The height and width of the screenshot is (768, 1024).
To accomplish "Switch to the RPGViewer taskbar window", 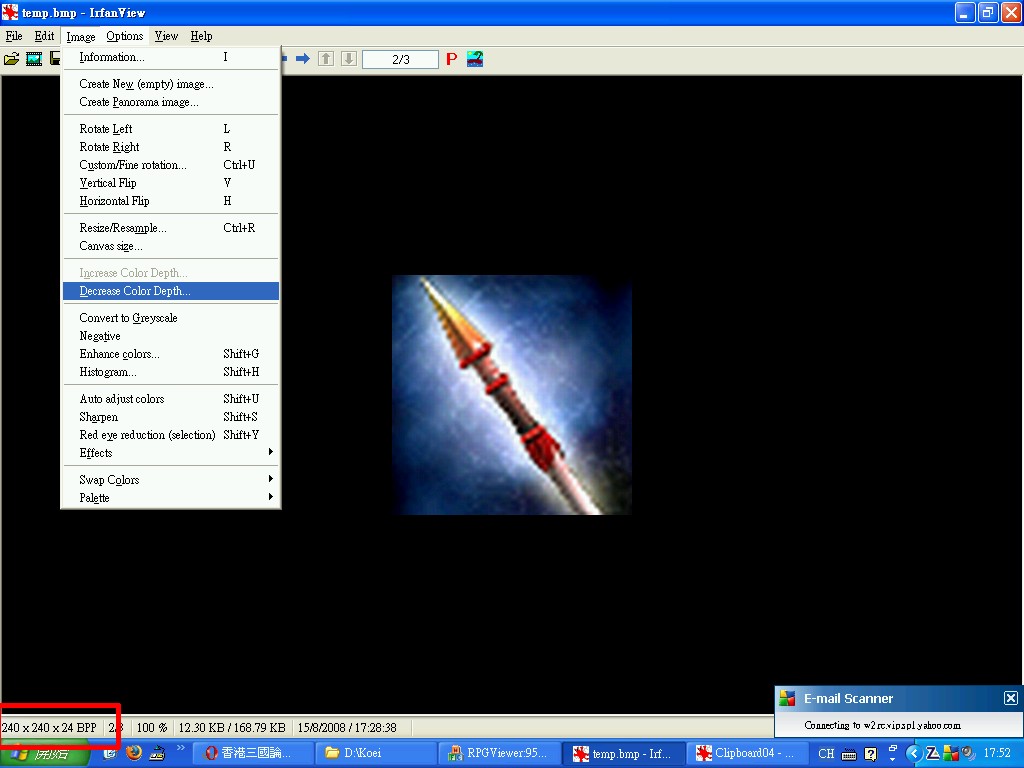I will (498, 754).
